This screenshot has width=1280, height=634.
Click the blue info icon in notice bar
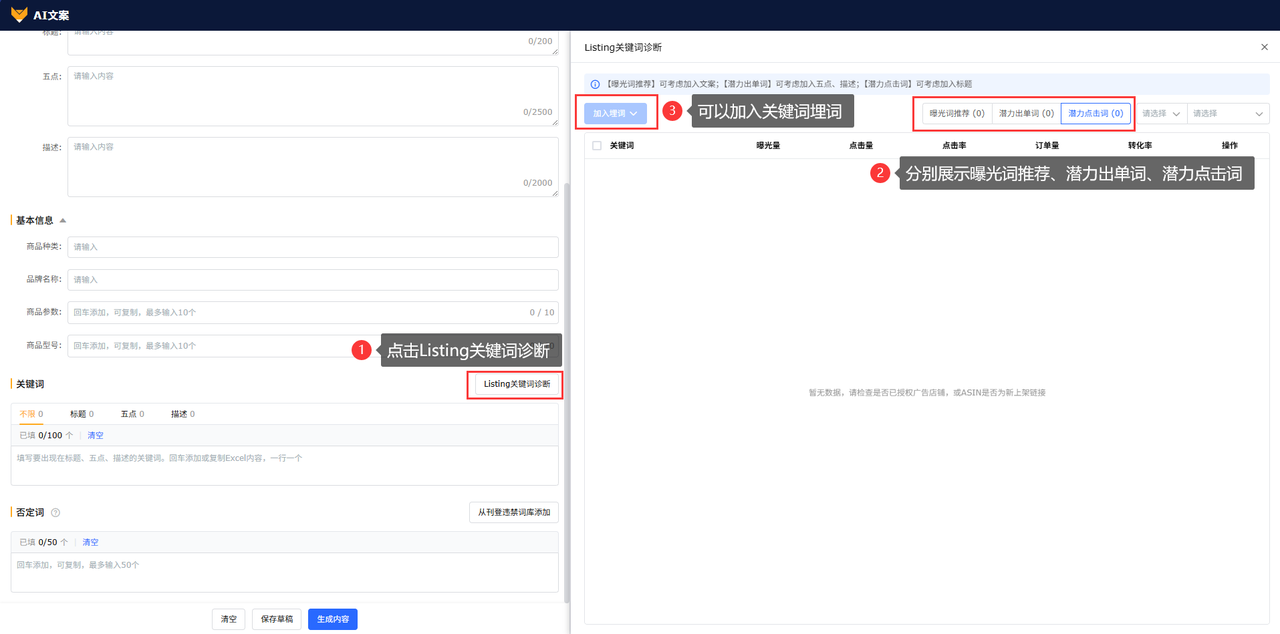click(x=595, y=84)
